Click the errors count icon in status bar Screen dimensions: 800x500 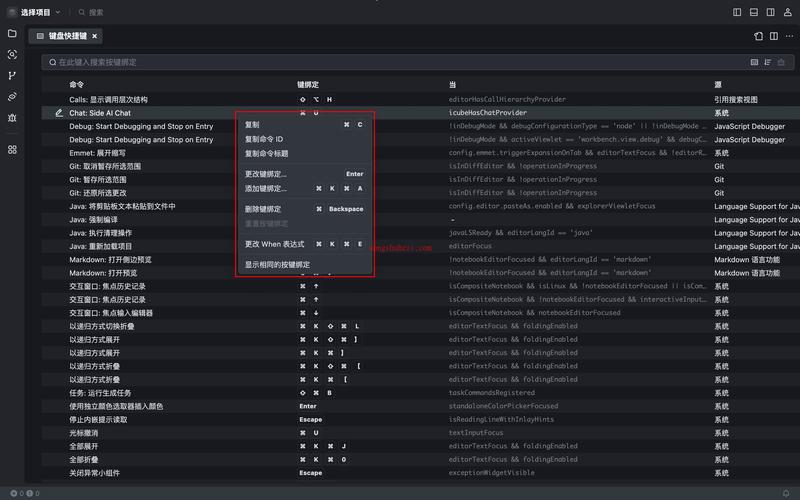14,493
